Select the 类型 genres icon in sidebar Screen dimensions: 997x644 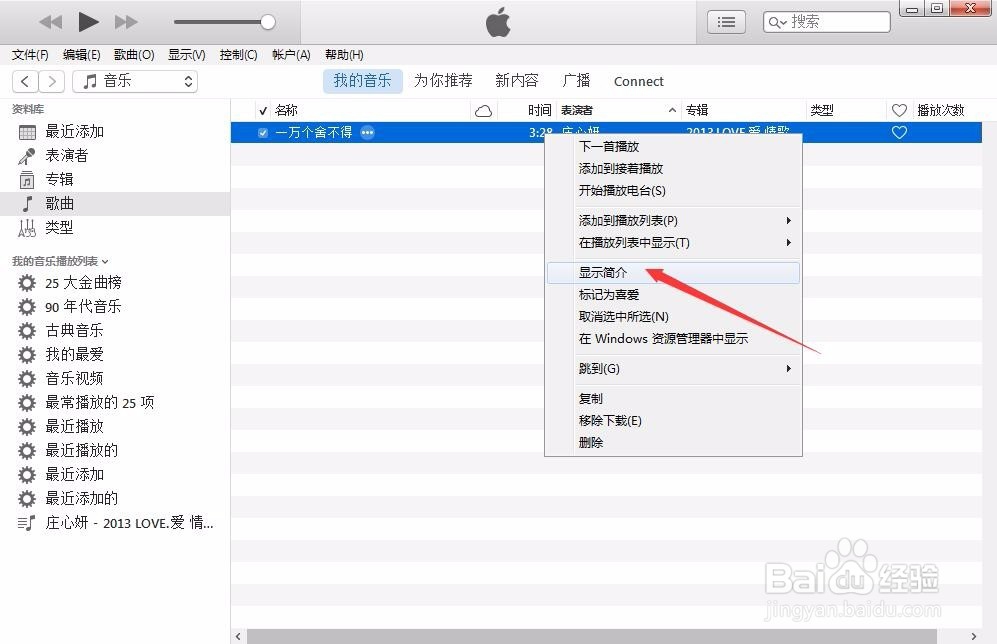pyautogui.click(x=28, y=227)
